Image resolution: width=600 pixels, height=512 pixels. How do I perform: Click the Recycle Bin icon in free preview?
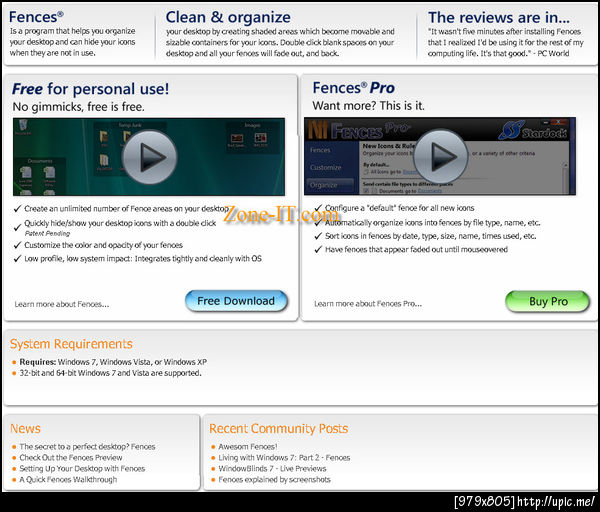22,127
